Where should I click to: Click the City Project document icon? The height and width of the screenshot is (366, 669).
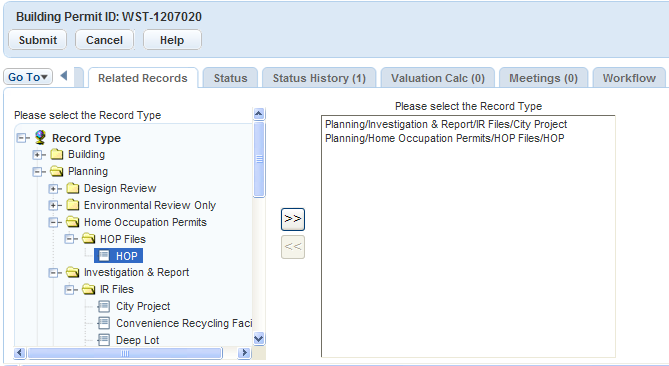coord(104,306)
